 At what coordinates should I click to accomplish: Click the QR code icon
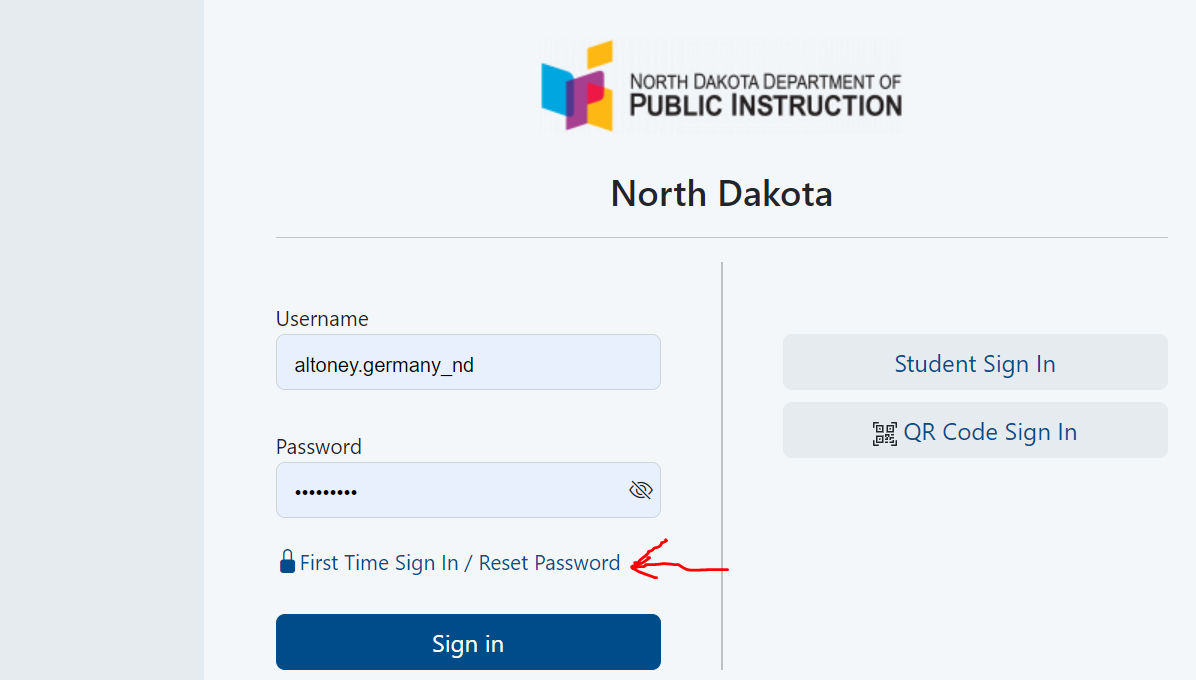coord(885,433)
